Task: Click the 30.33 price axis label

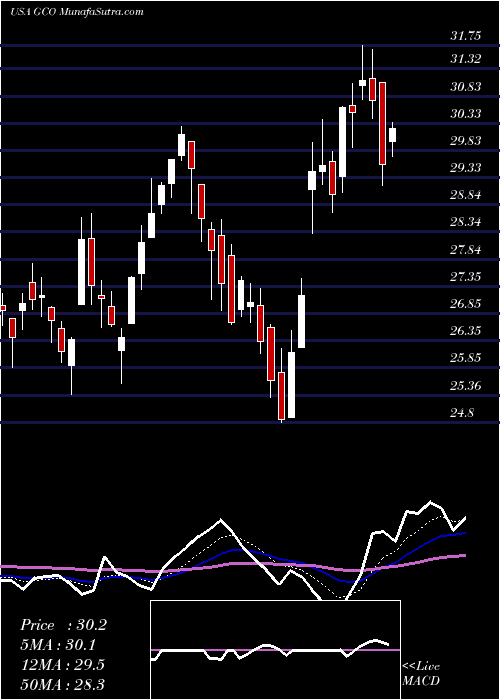Action: click(466, 114)
